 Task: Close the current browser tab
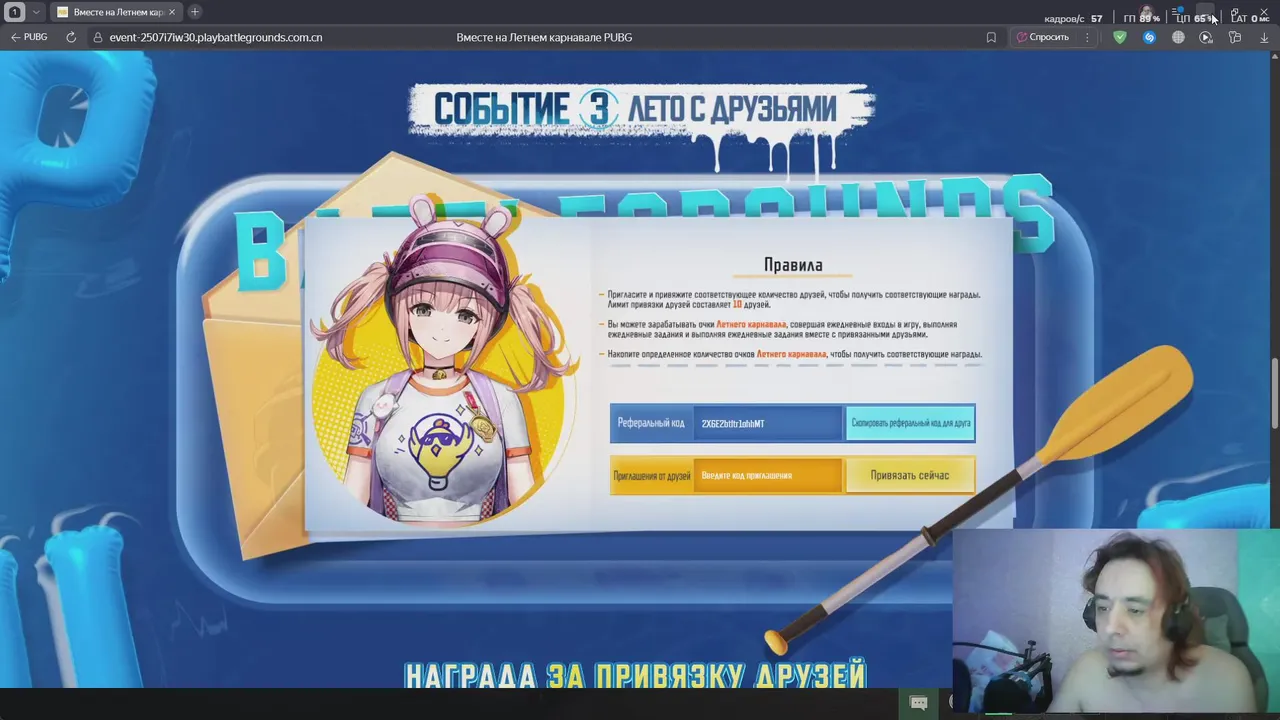[x=172, y=12]
